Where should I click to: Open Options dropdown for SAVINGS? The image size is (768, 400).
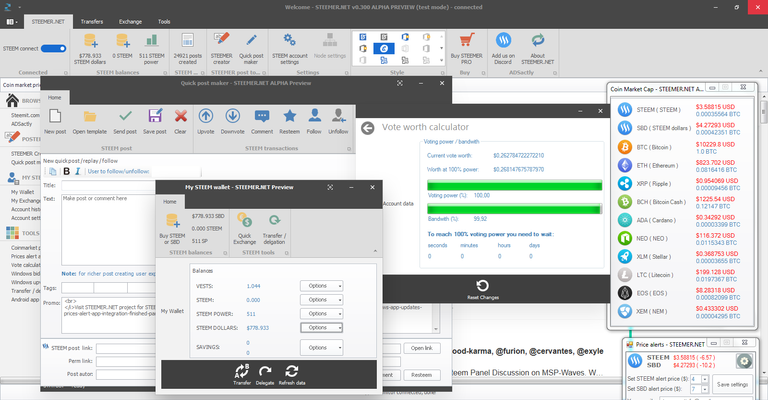[x=321, y=348]
